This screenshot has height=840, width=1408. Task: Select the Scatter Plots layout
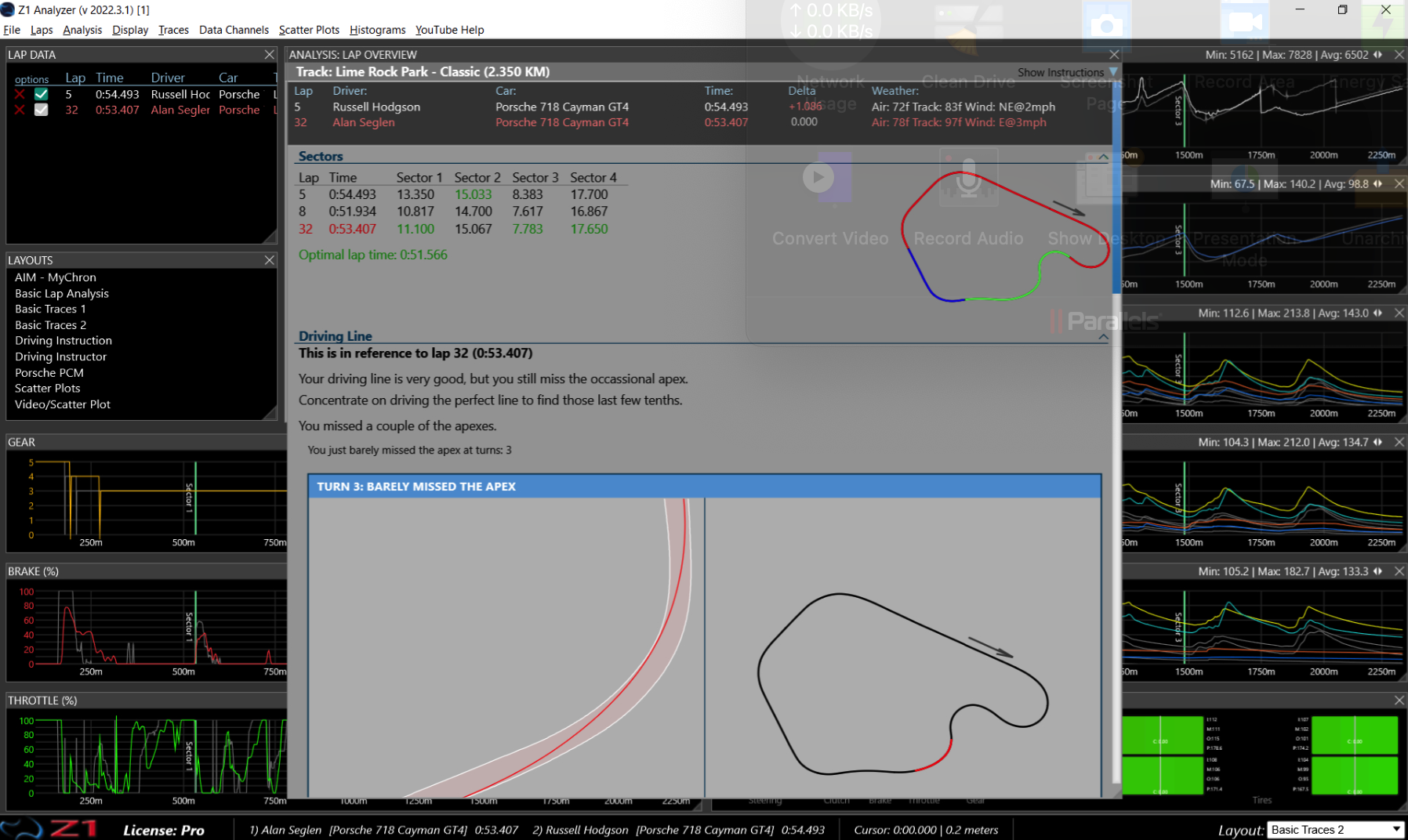click(47, 388)
